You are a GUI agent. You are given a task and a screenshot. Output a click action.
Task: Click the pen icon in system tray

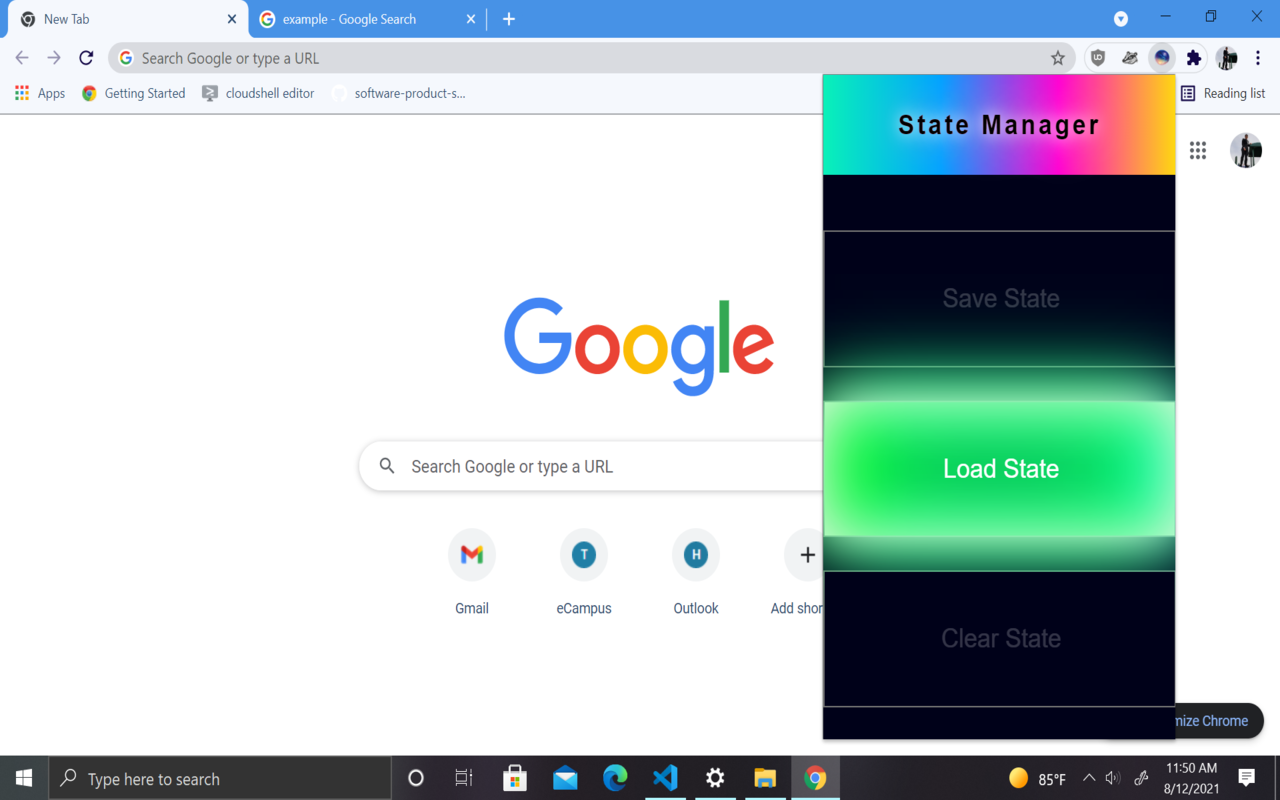pos(1141,778)
